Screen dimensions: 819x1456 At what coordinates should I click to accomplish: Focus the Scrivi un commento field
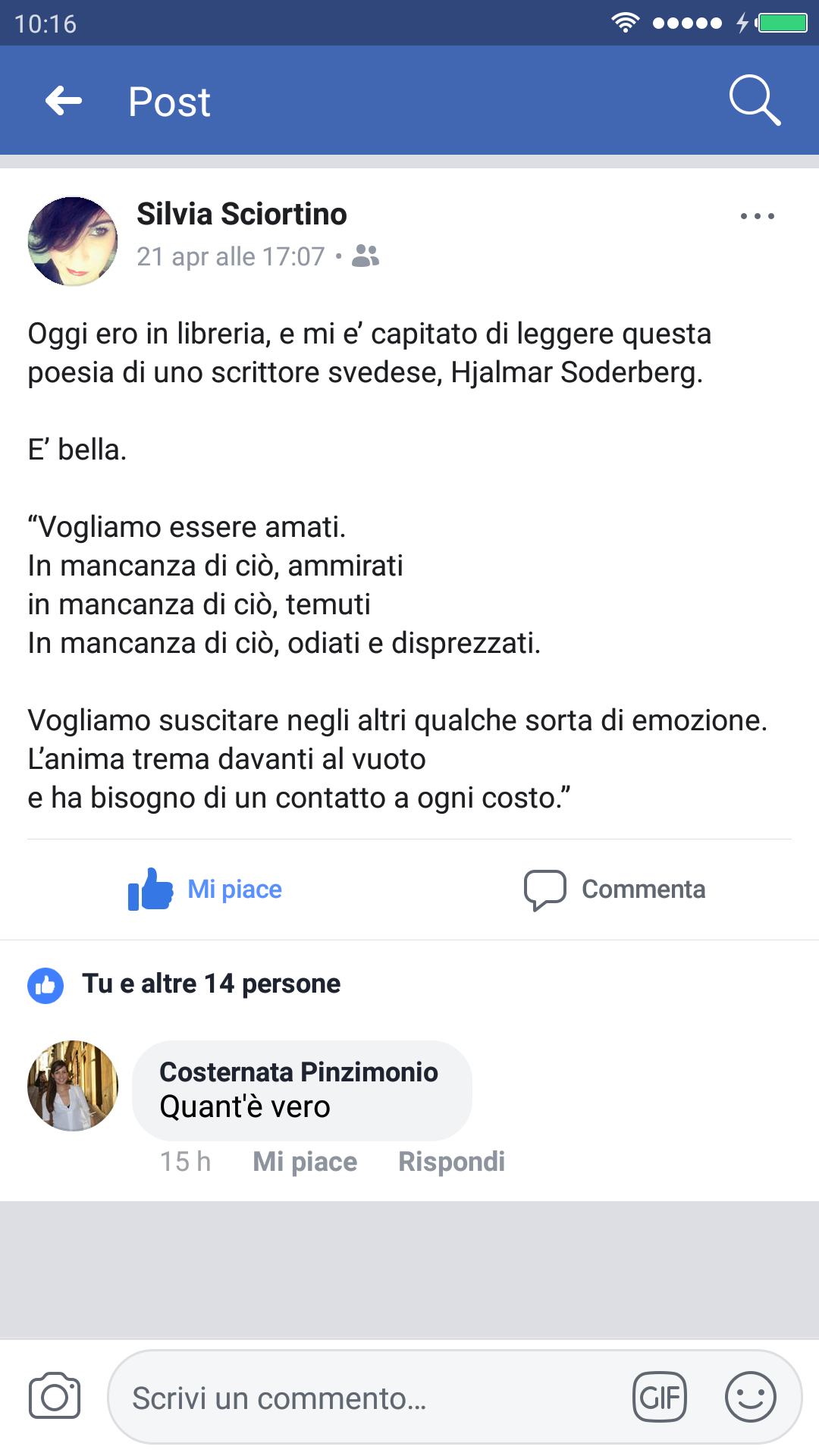364,1398
